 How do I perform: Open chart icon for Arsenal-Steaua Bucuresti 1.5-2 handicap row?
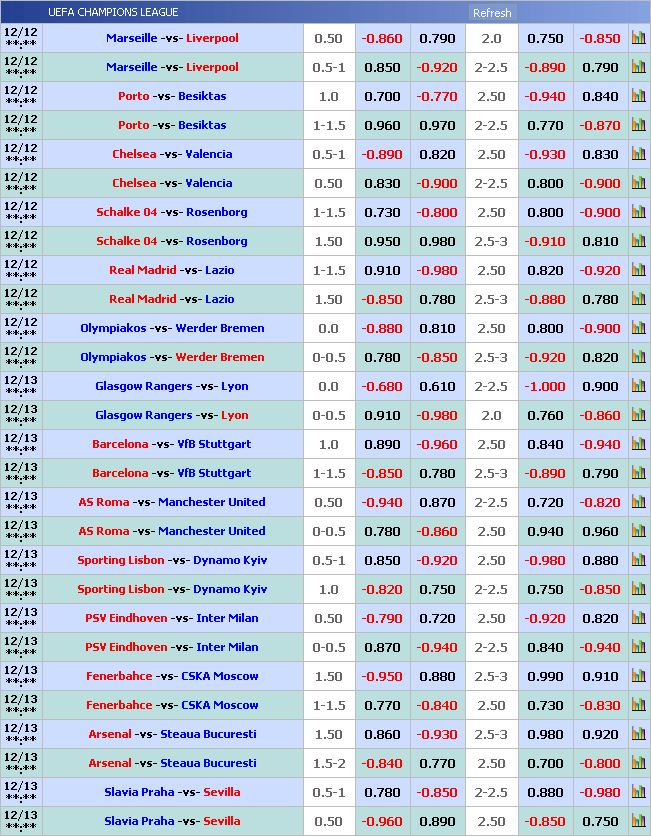point(638,764)
